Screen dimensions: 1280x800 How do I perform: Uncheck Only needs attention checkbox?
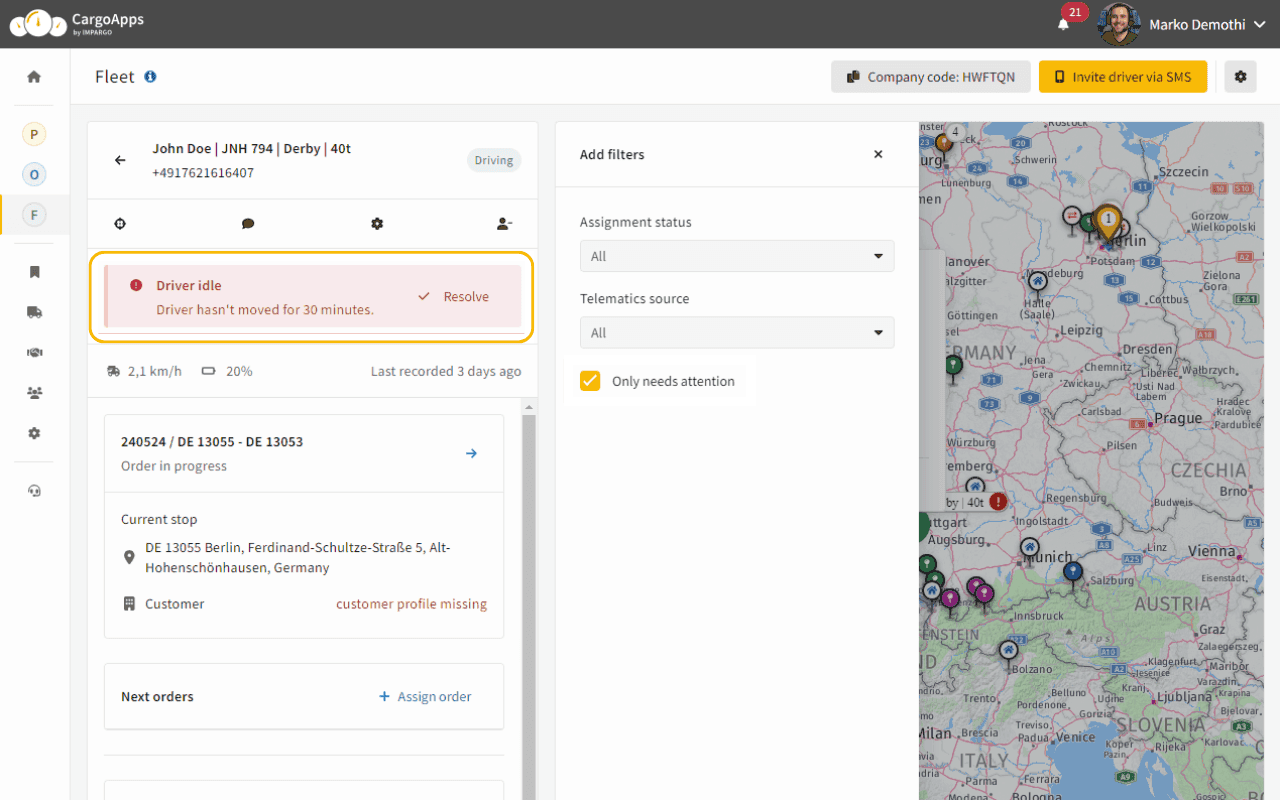[590, 381]
